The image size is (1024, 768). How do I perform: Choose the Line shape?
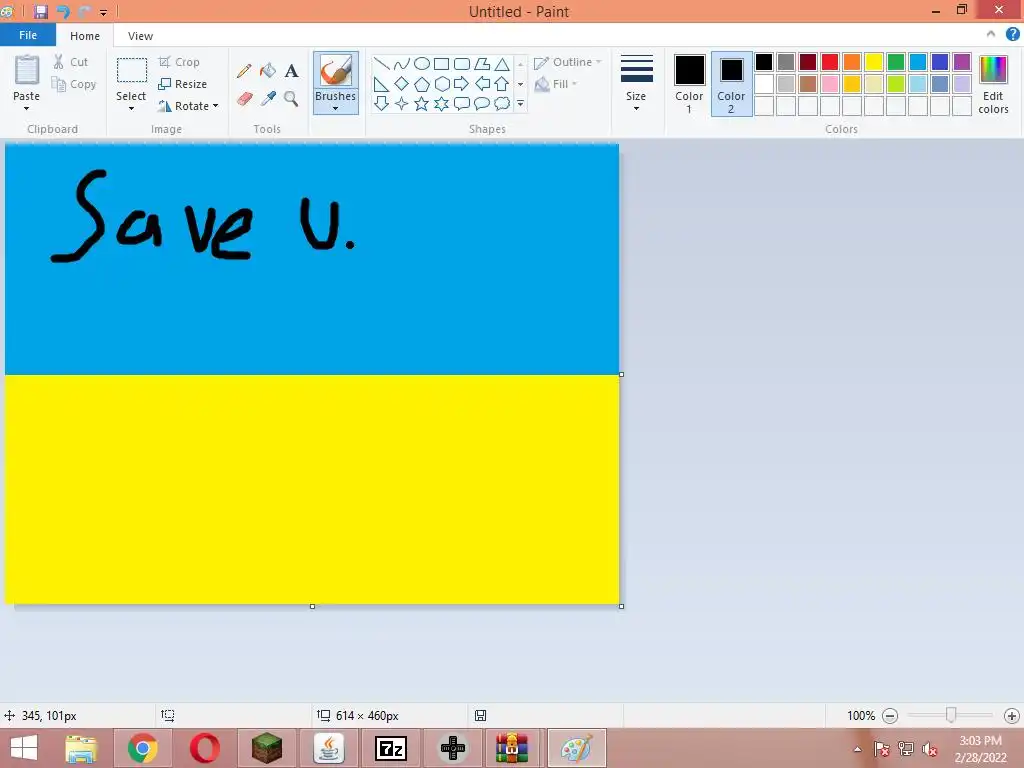(x=381, y=63)
